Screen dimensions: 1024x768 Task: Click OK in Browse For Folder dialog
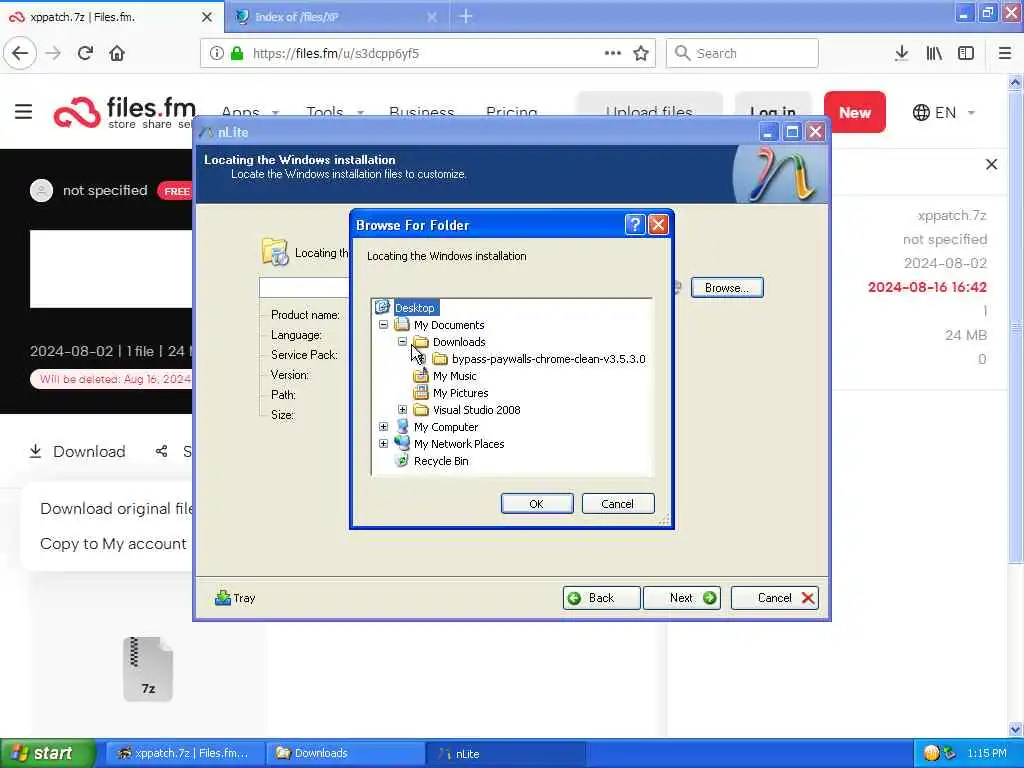pyautogui.click(x=536, y=504)
